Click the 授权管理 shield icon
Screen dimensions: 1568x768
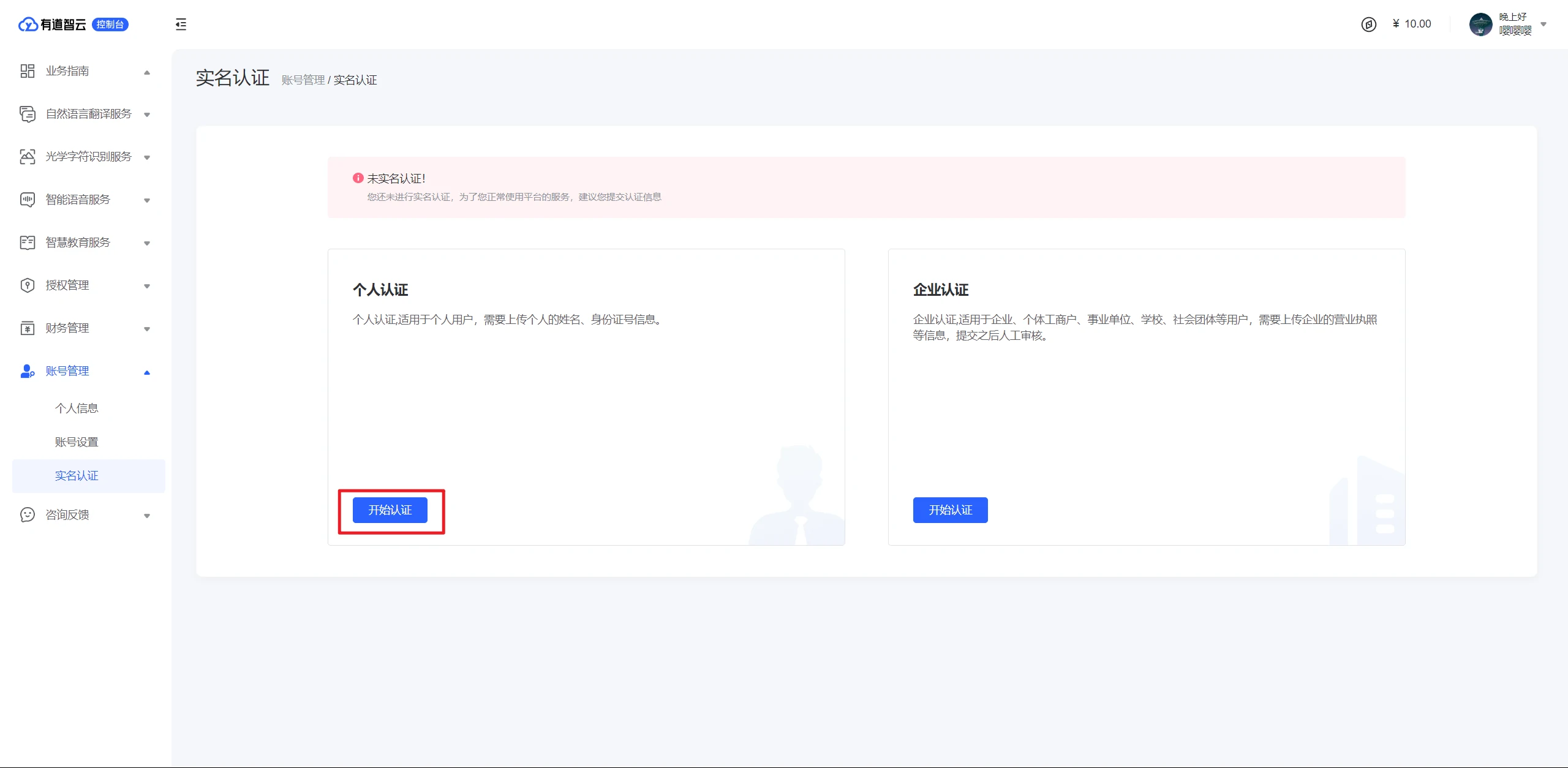point(28,285)
